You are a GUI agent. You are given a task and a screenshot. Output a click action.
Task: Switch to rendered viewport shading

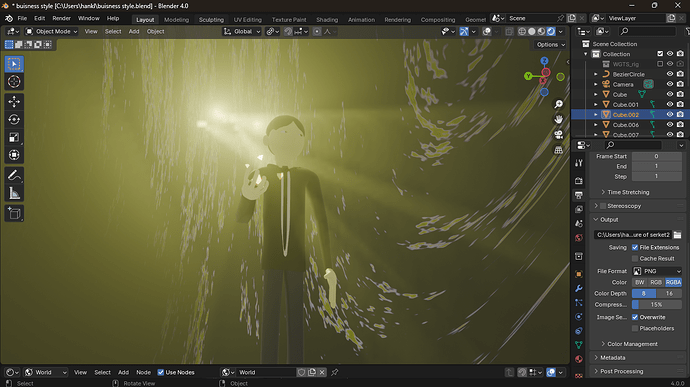551,31
